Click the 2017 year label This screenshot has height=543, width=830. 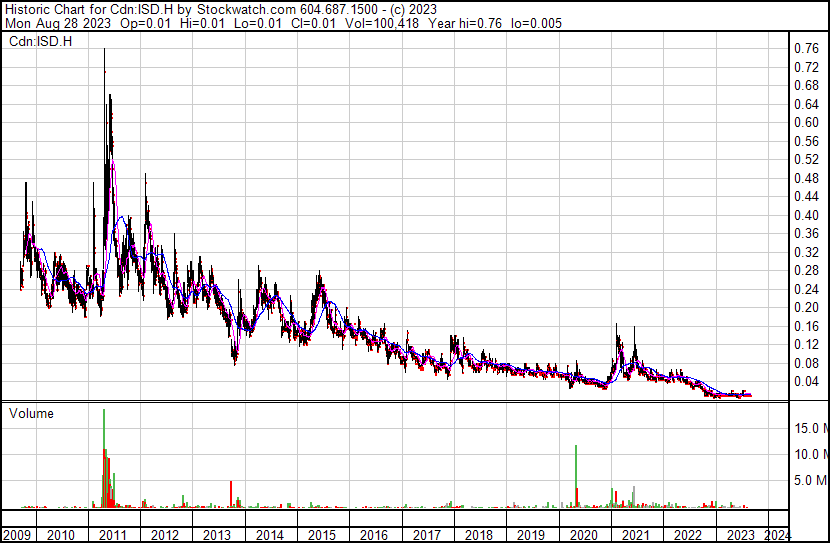click(x=427, y=535)
